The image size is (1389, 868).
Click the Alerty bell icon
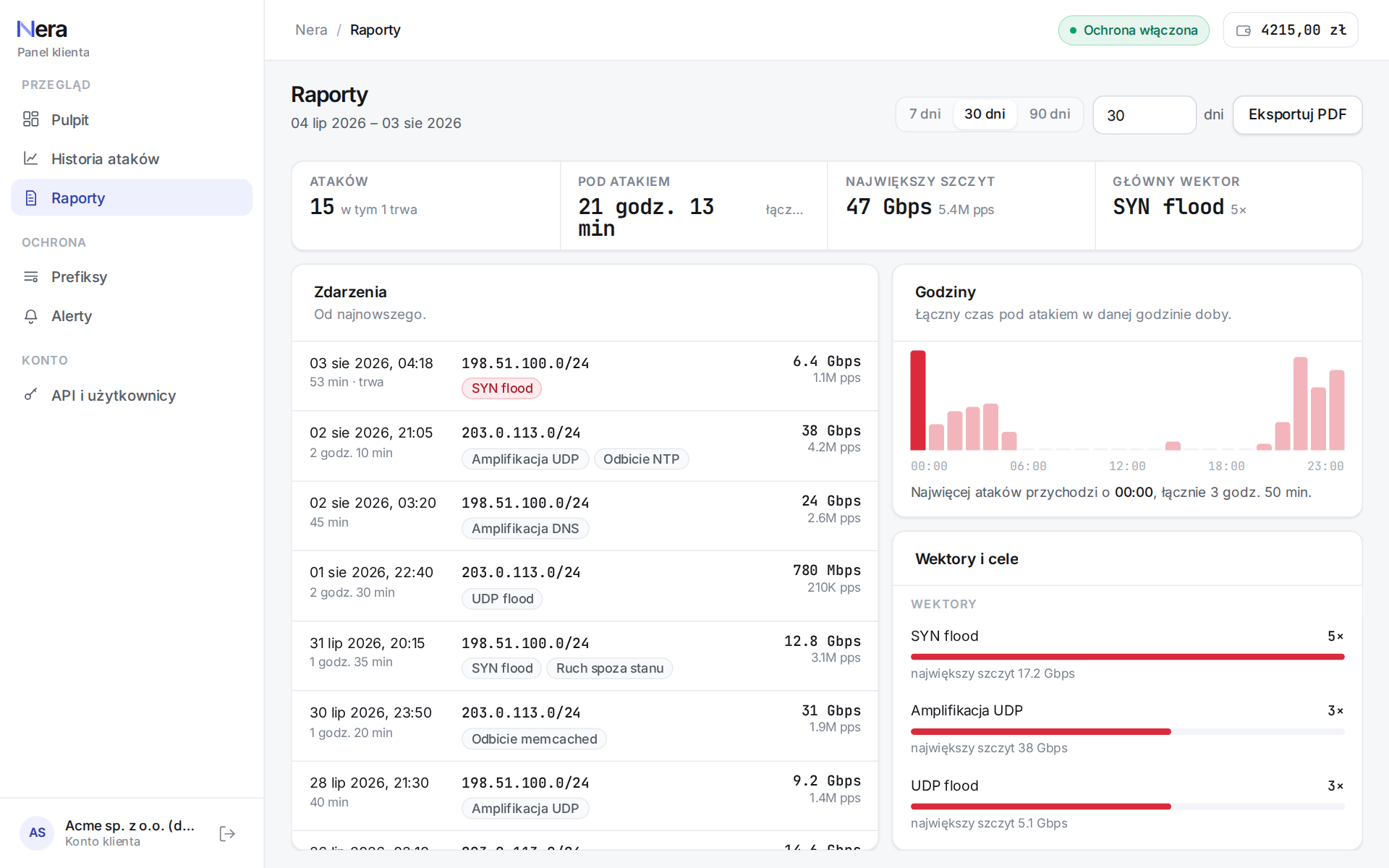click(30, 316)
